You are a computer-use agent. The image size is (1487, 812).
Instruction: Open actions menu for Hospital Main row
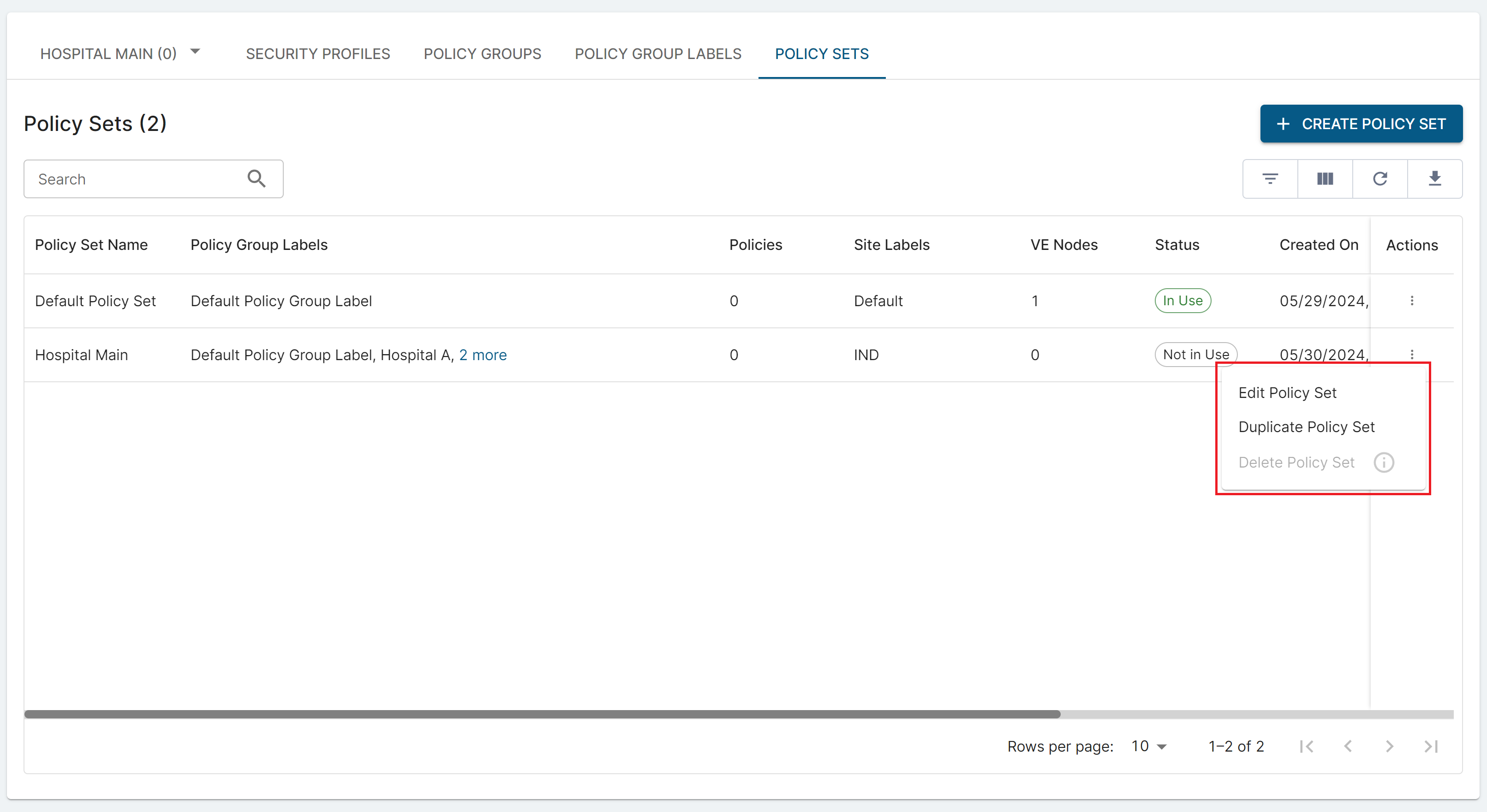pyautogui.click(x=1412, y=354)
